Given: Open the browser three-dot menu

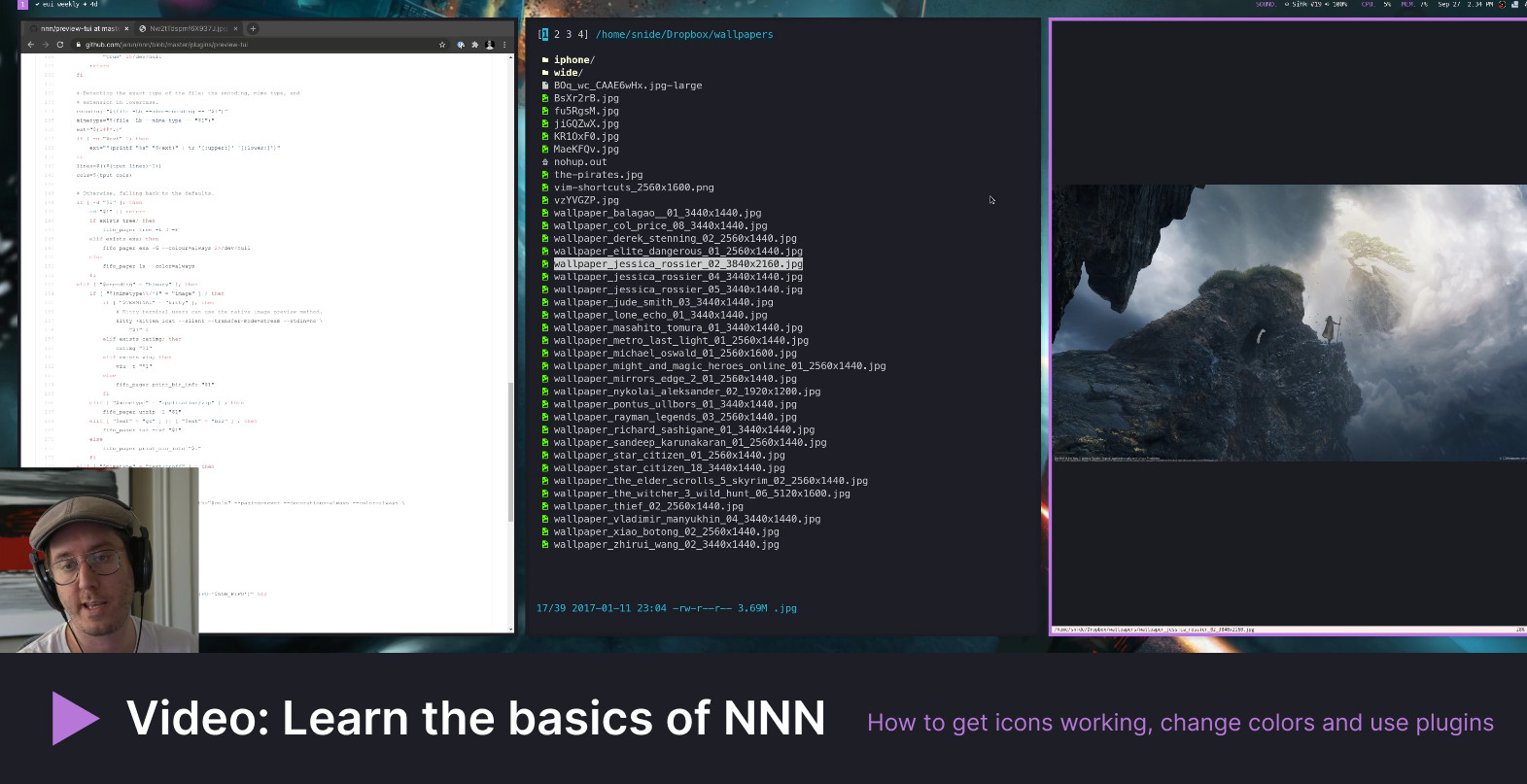Looking at the screenshot, I should click(x=504, y=45).
